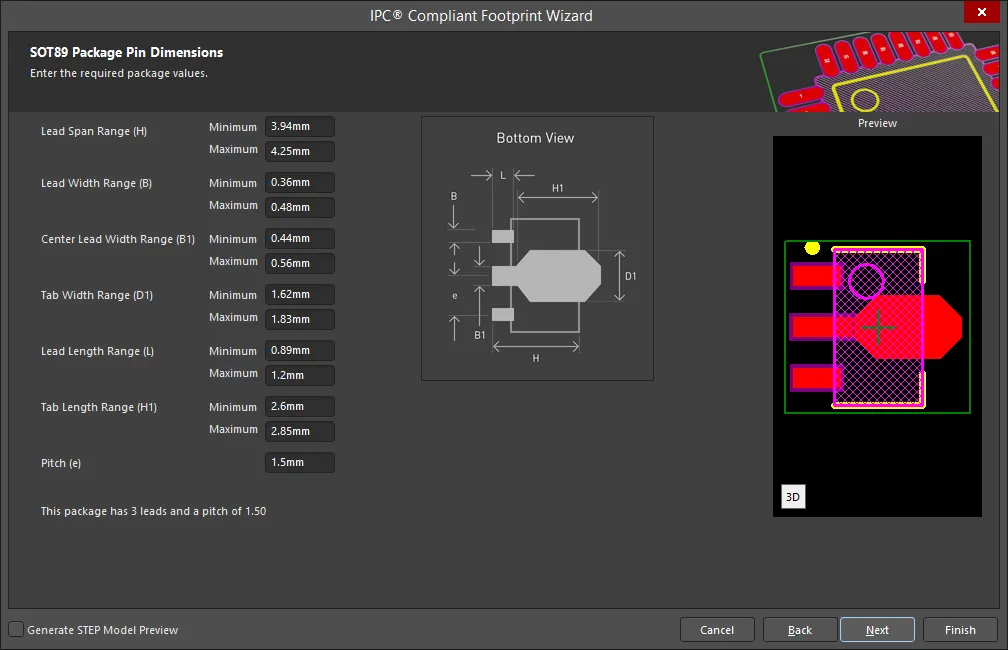Edit Lead Span Range maximum field

(300, 151)
